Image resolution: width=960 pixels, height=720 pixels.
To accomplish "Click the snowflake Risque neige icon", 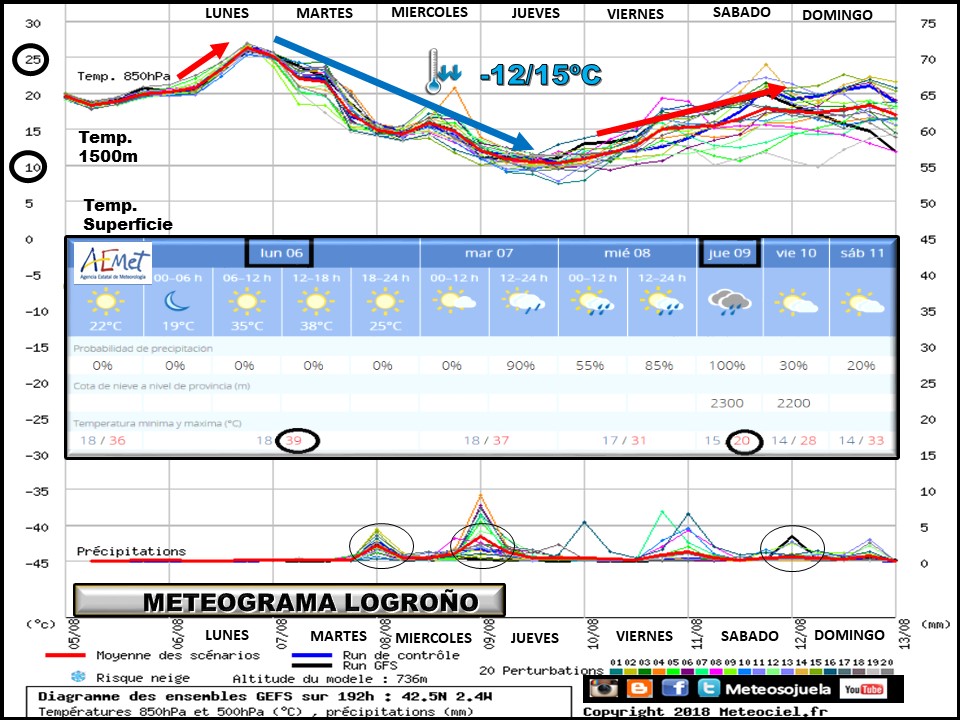I will (x=78, y=677).
